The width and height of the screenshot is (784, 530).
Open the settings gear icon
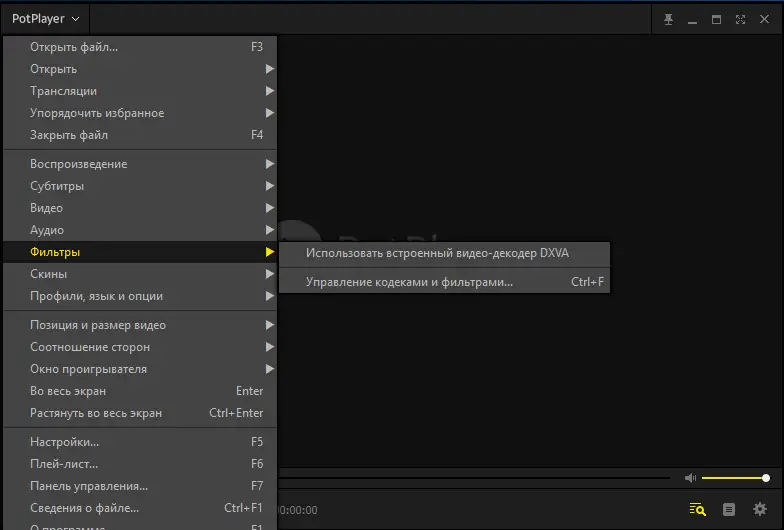(760, 510)
